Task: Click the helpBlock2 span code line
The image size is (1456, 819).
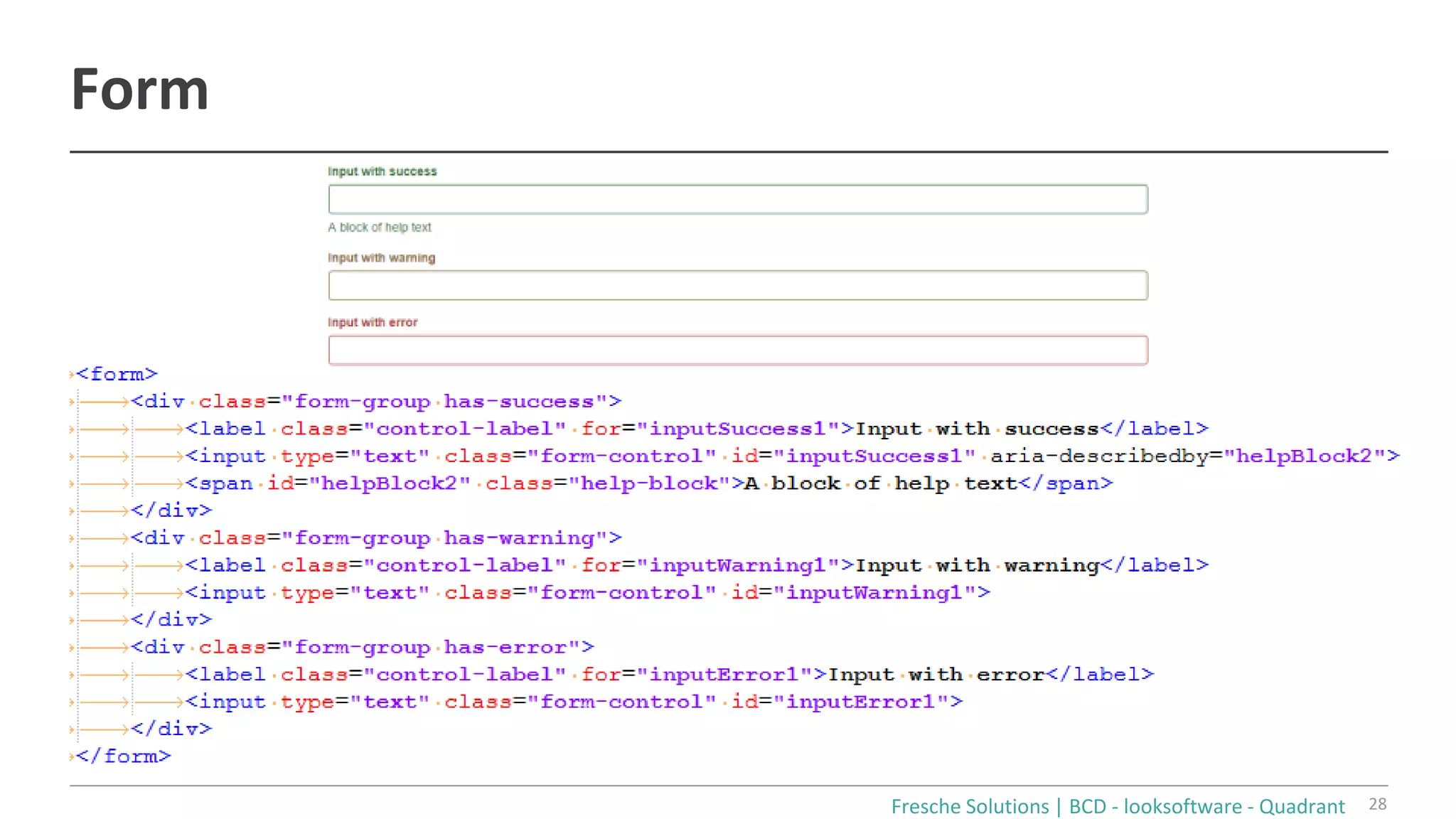Action: point(648,483)
